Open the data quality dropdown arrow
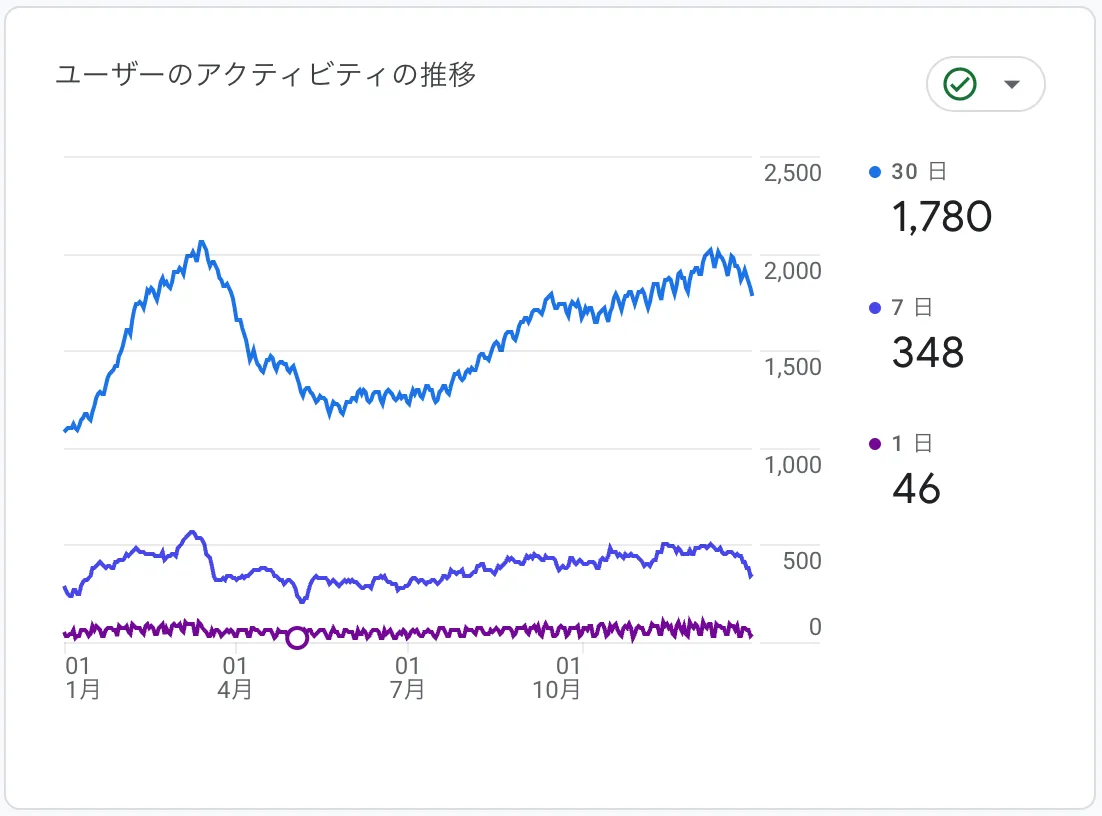 1010,84
